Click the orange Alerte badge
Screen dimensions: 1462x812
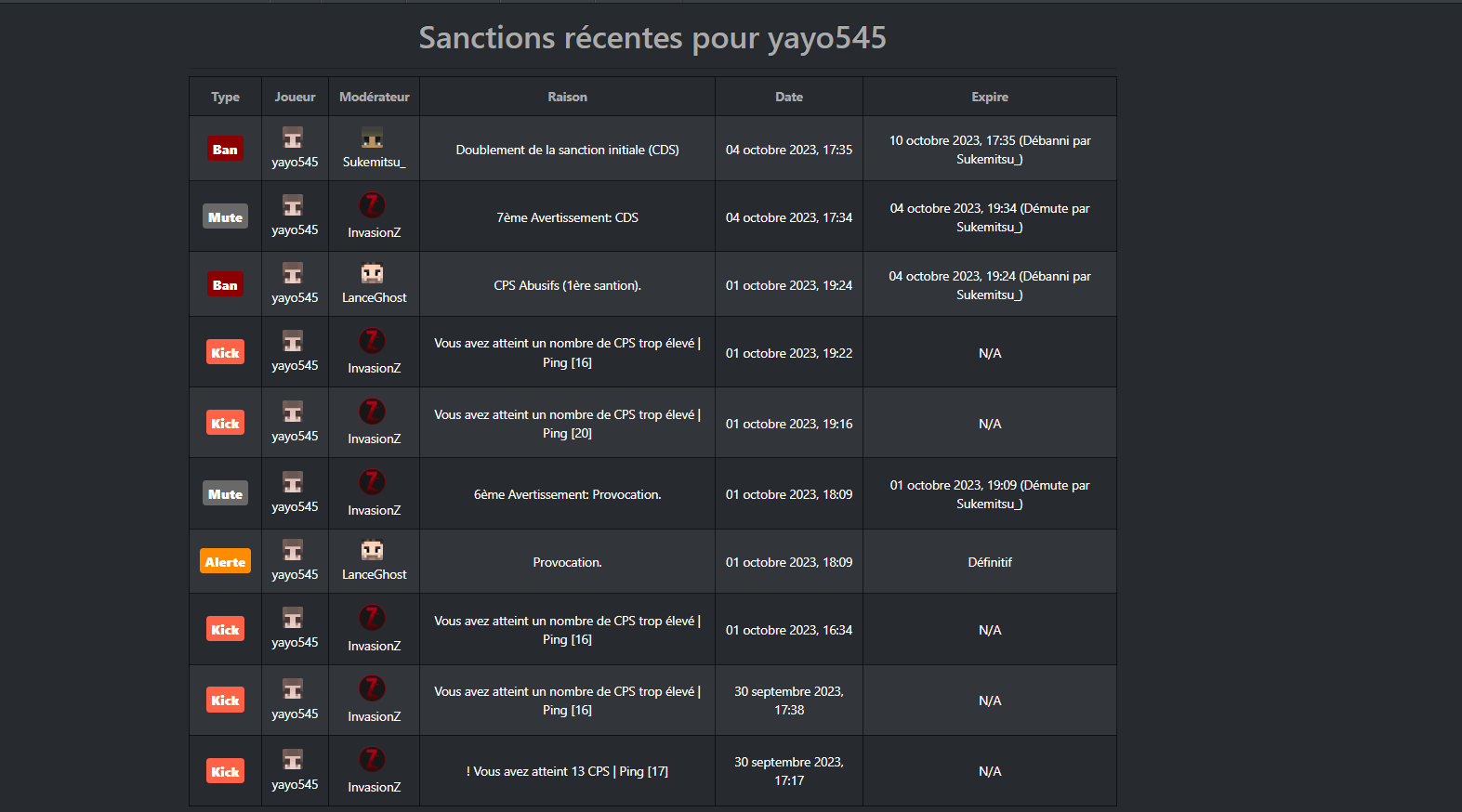click(x=225, y=561)
